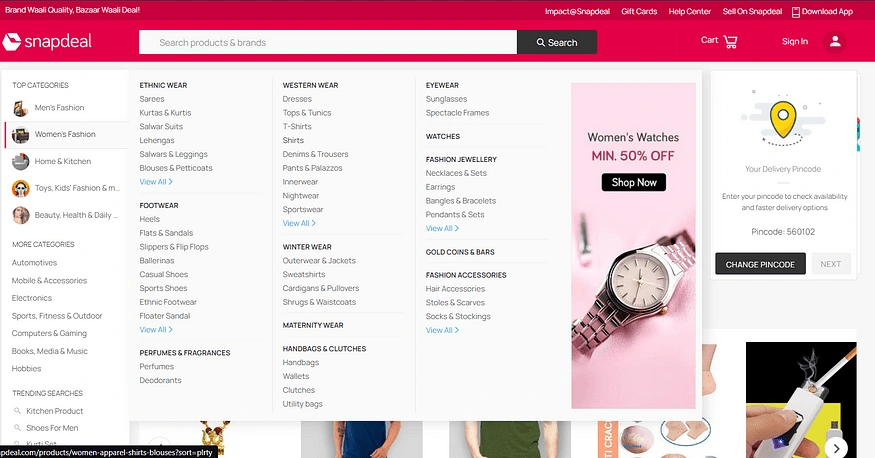
Task: Click the CHANGE PINCODE button
Action: click(760, 264)
